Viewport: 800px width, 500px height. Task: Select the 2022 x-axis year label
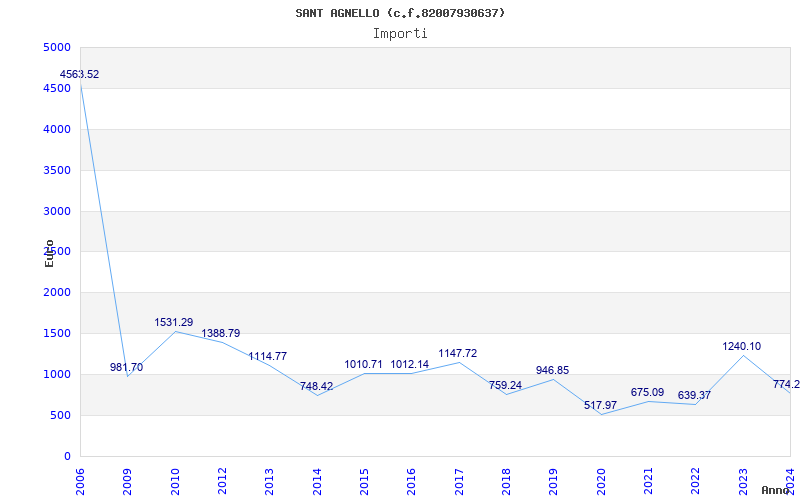(x=695, y=481)
